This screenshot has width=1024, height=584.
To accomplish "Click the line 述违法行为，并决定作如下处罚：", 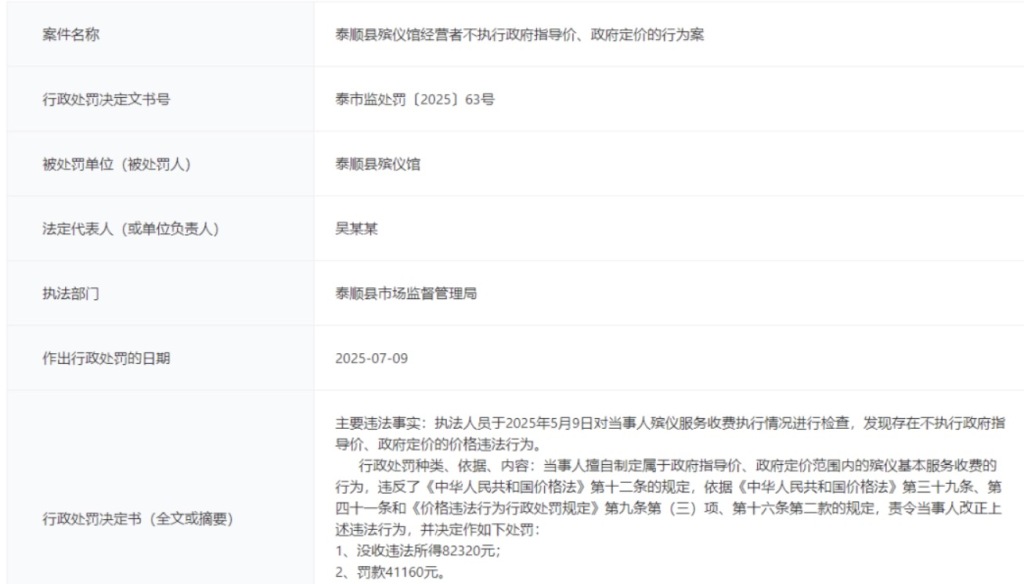I will pos(438,530).
